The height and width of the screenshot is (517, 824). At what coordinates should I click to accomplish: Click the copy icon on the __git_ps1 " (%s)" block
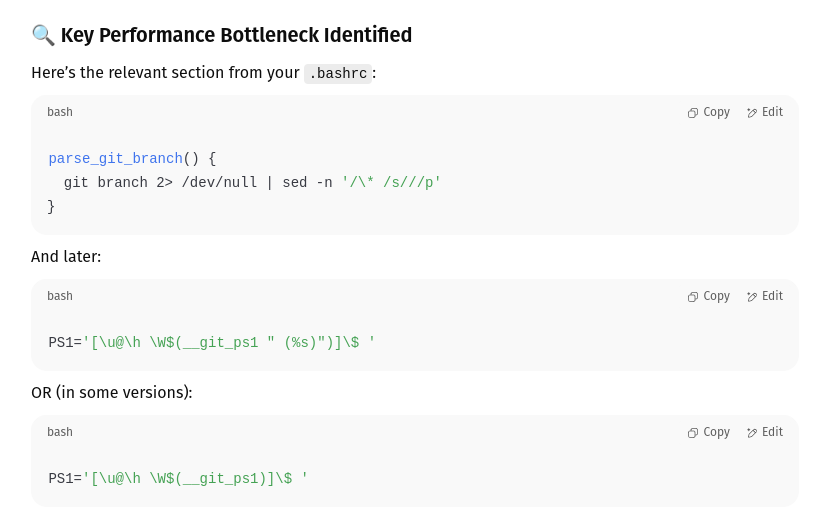pos(693,297)
